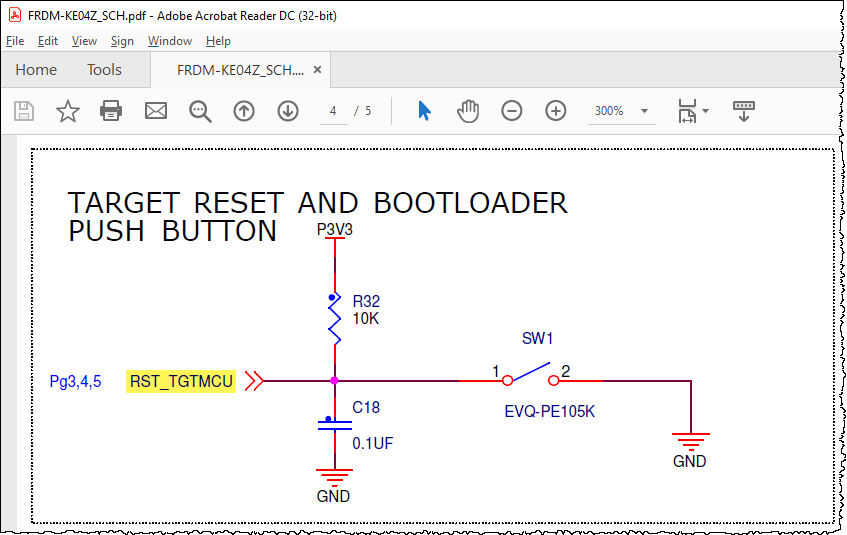Click the Fit width page display icon
847x535 pixels.
[x=687, y=111]
